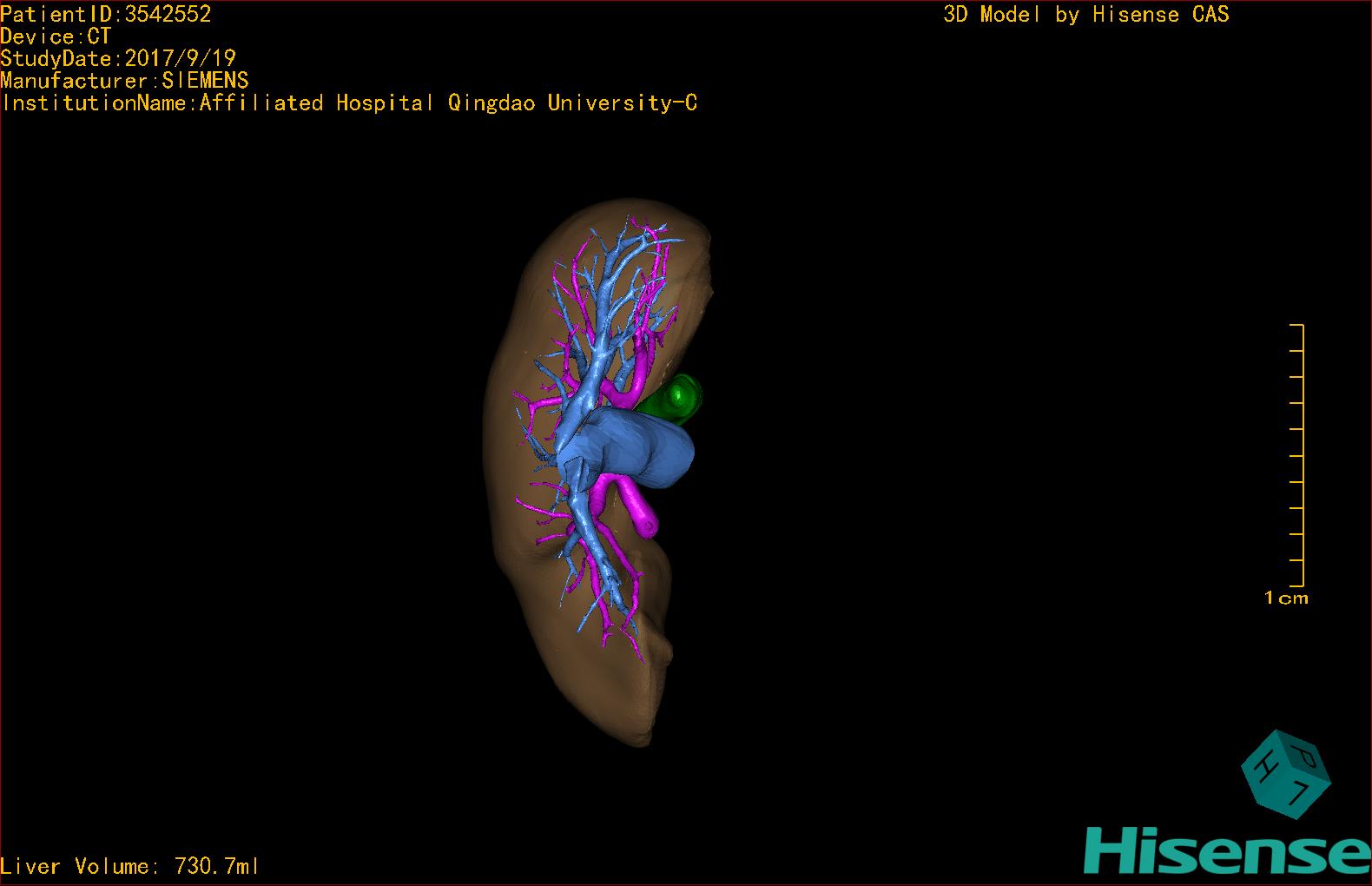The width and height of the screenshot is (1372, 886).
Task: Click the Liver Volume 730.7ml readout
Action: (x=129, y=866)
